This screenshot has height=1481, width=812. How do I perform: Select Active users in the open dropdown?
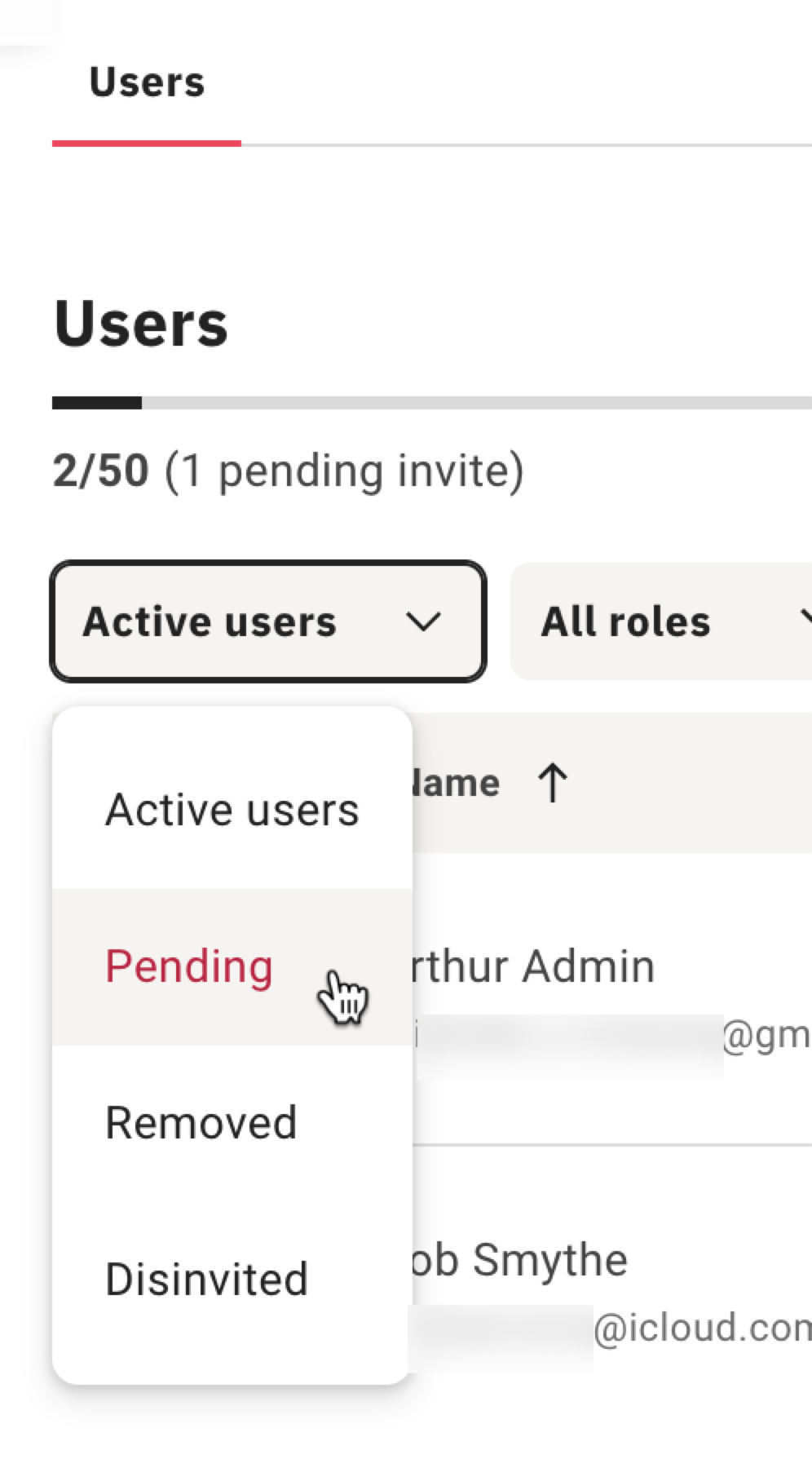click(x=232, y=808)
